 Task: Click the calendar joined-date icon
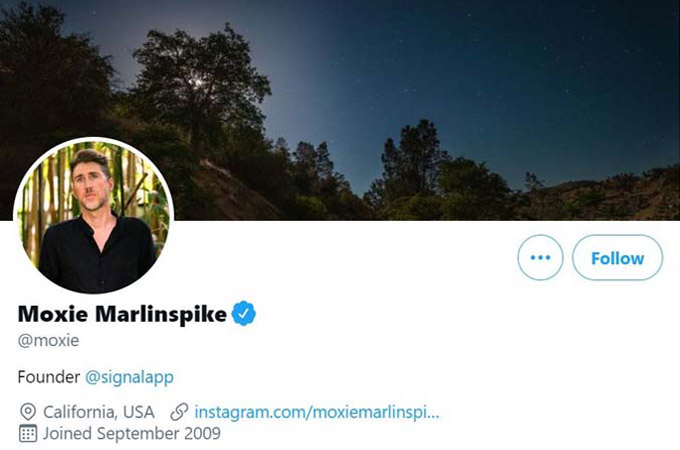point(28,434)
